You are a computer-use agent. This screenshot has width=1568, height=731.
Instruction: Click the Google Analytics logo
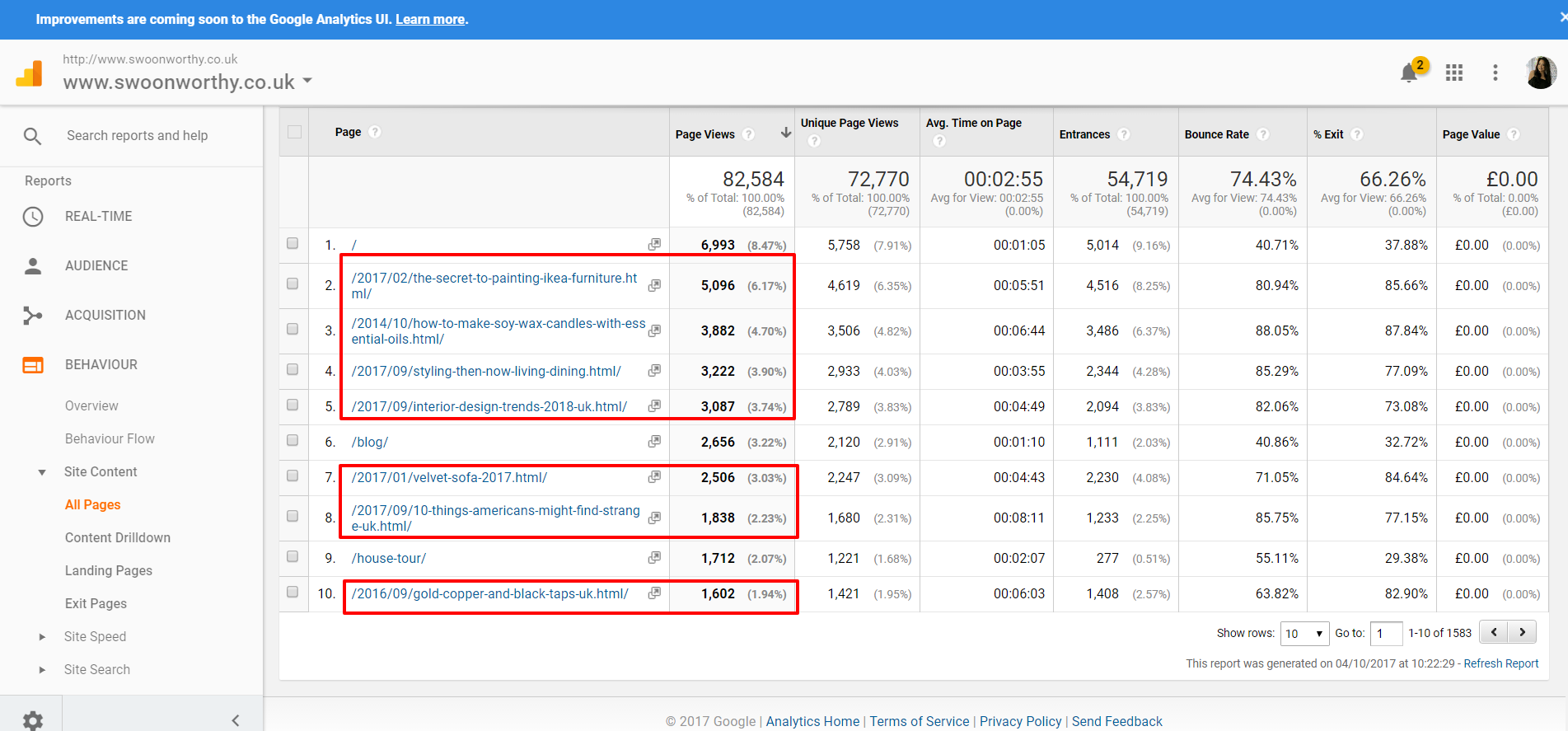[30, 74]
